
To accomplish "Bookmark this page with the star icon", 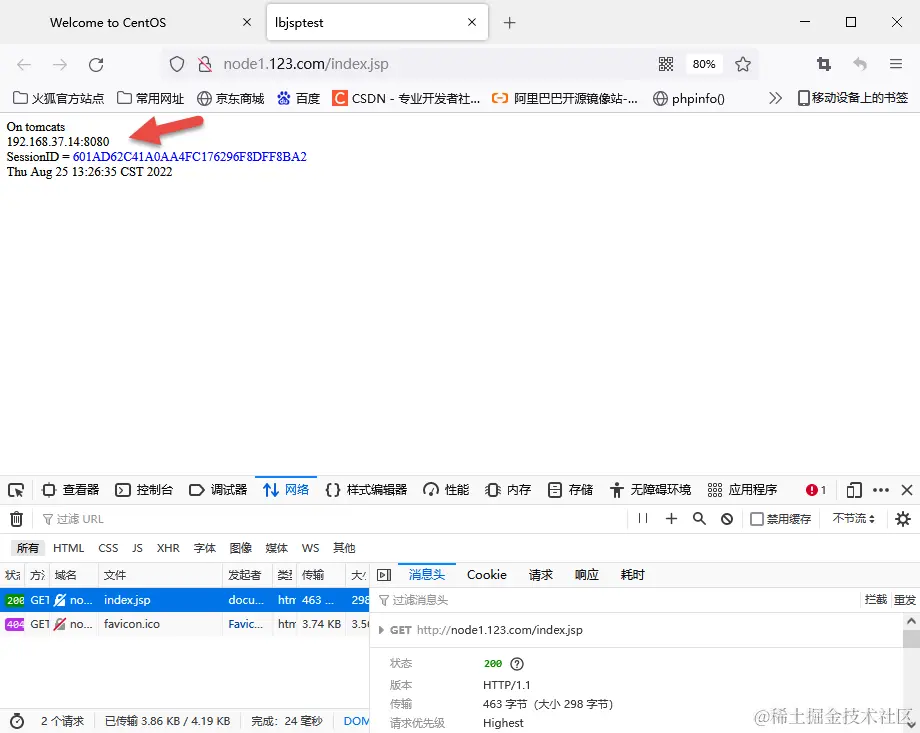I will (x=743, y=64).
